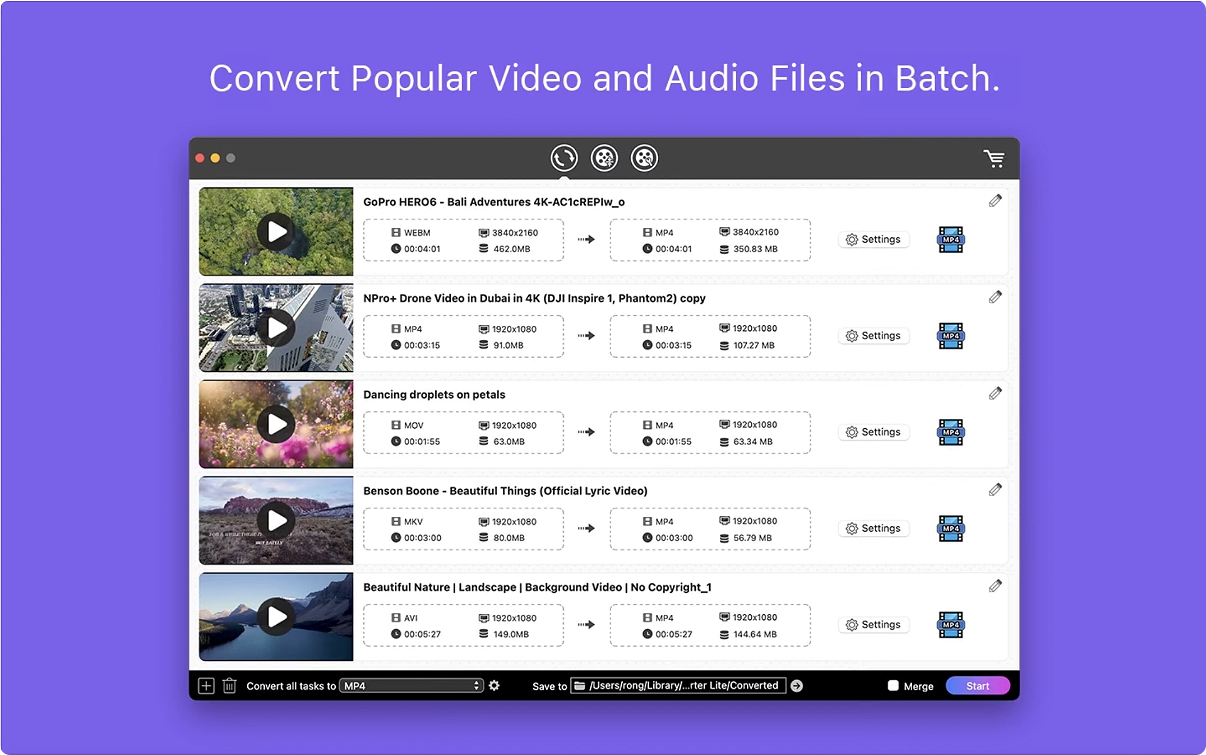Edit name of Benson Boone video
Image resolution: width=1206 pixels, height=755 pixels.
(x=995, y=490)
